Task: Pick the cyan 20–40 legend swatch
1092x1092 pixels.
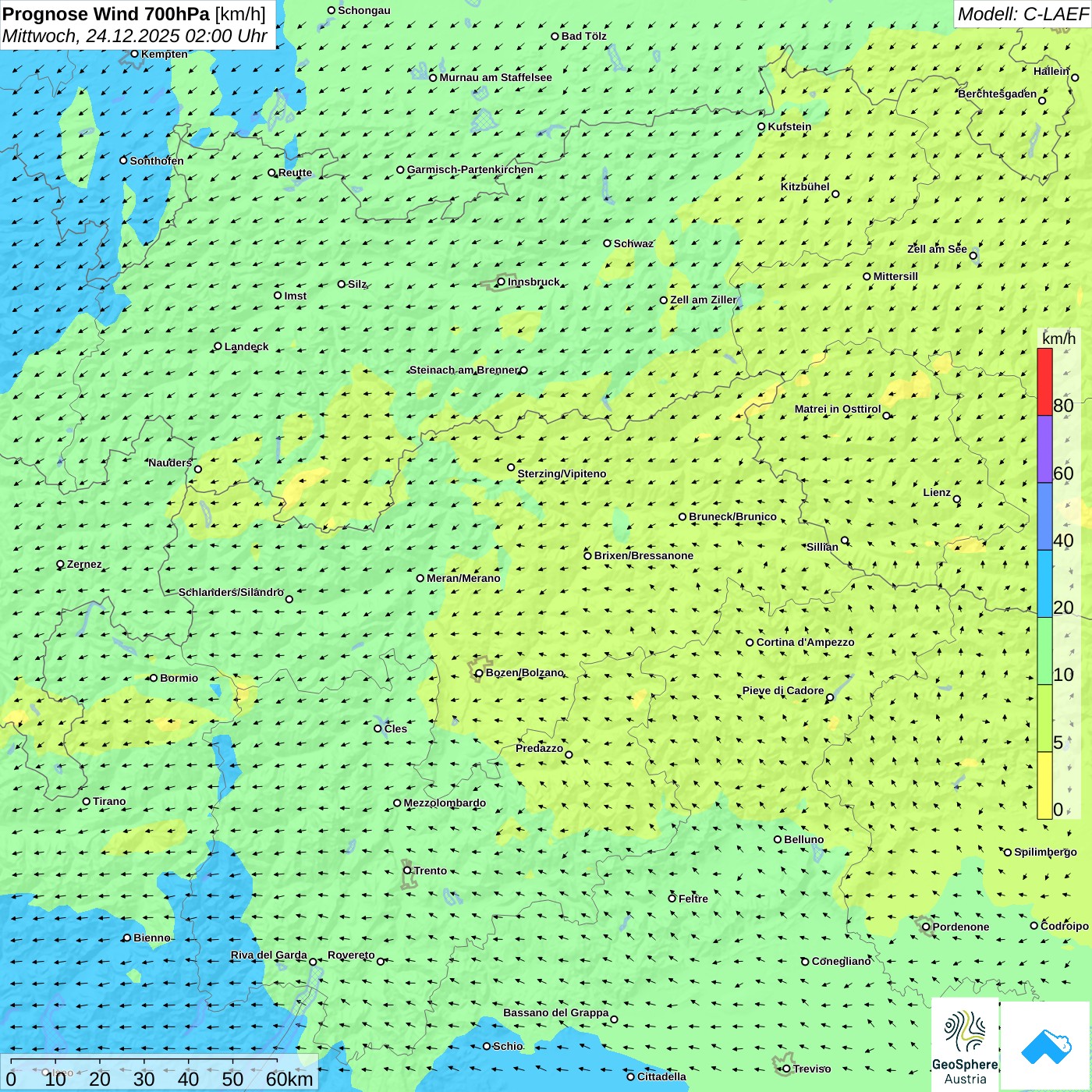Action: click(1044, 584)
